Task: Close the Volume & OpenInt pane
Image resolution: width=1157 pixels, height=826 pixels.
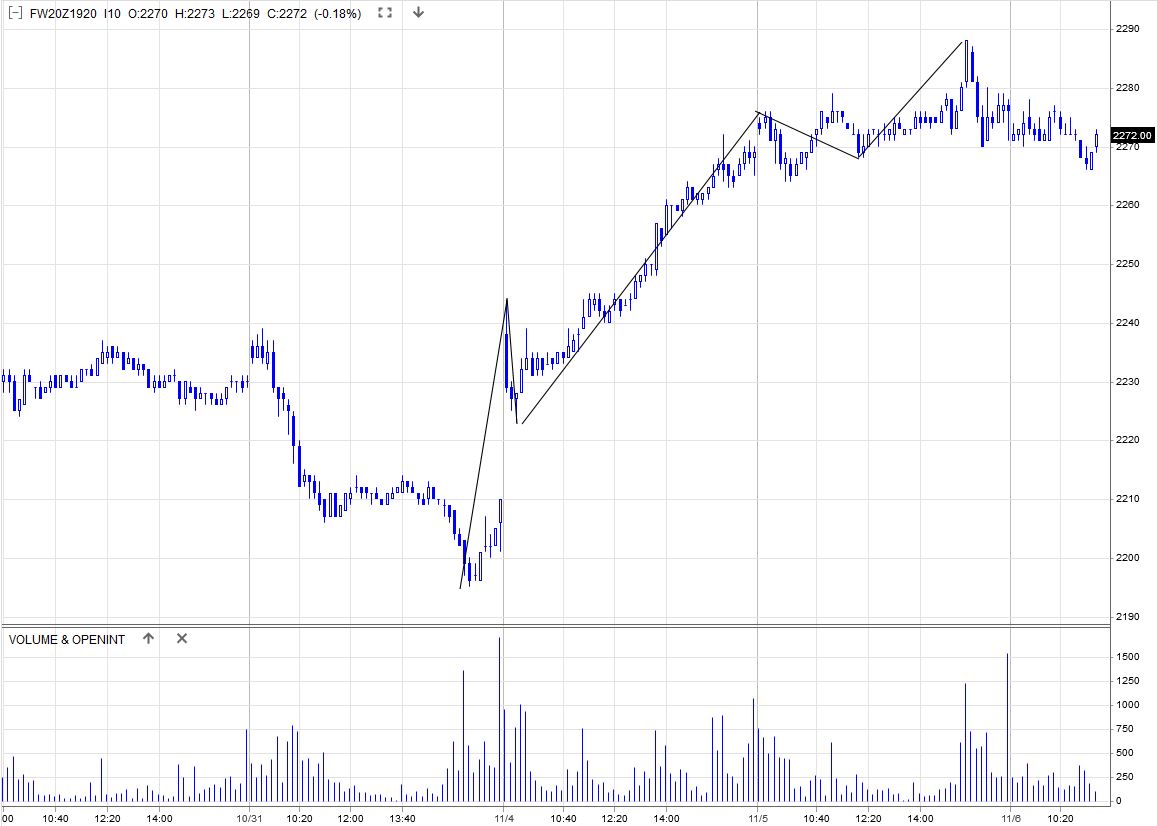Action: pos(182,639)
